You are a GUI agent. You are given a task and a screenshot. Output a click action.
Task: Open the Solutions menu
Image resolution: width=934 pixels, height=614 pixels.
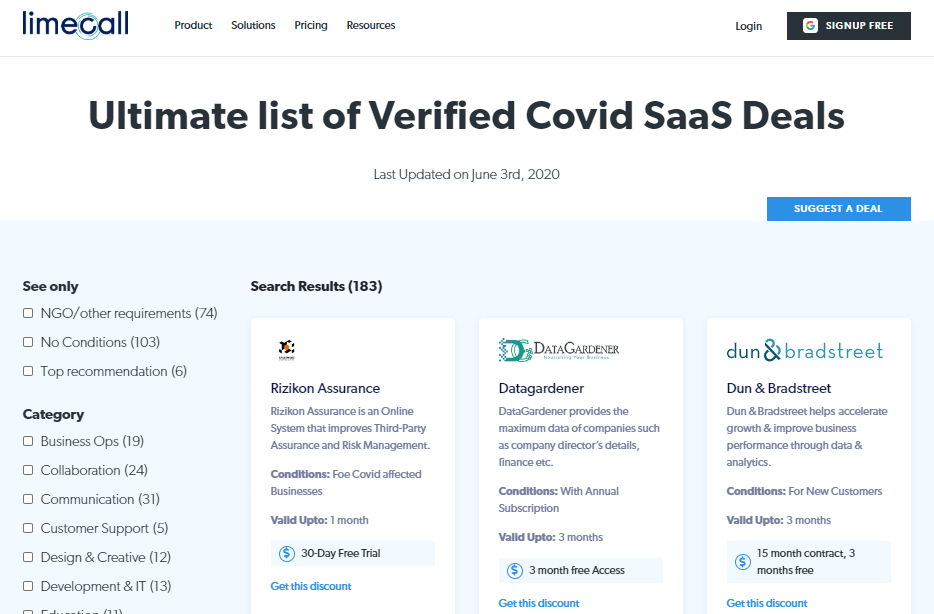[253, 26]
